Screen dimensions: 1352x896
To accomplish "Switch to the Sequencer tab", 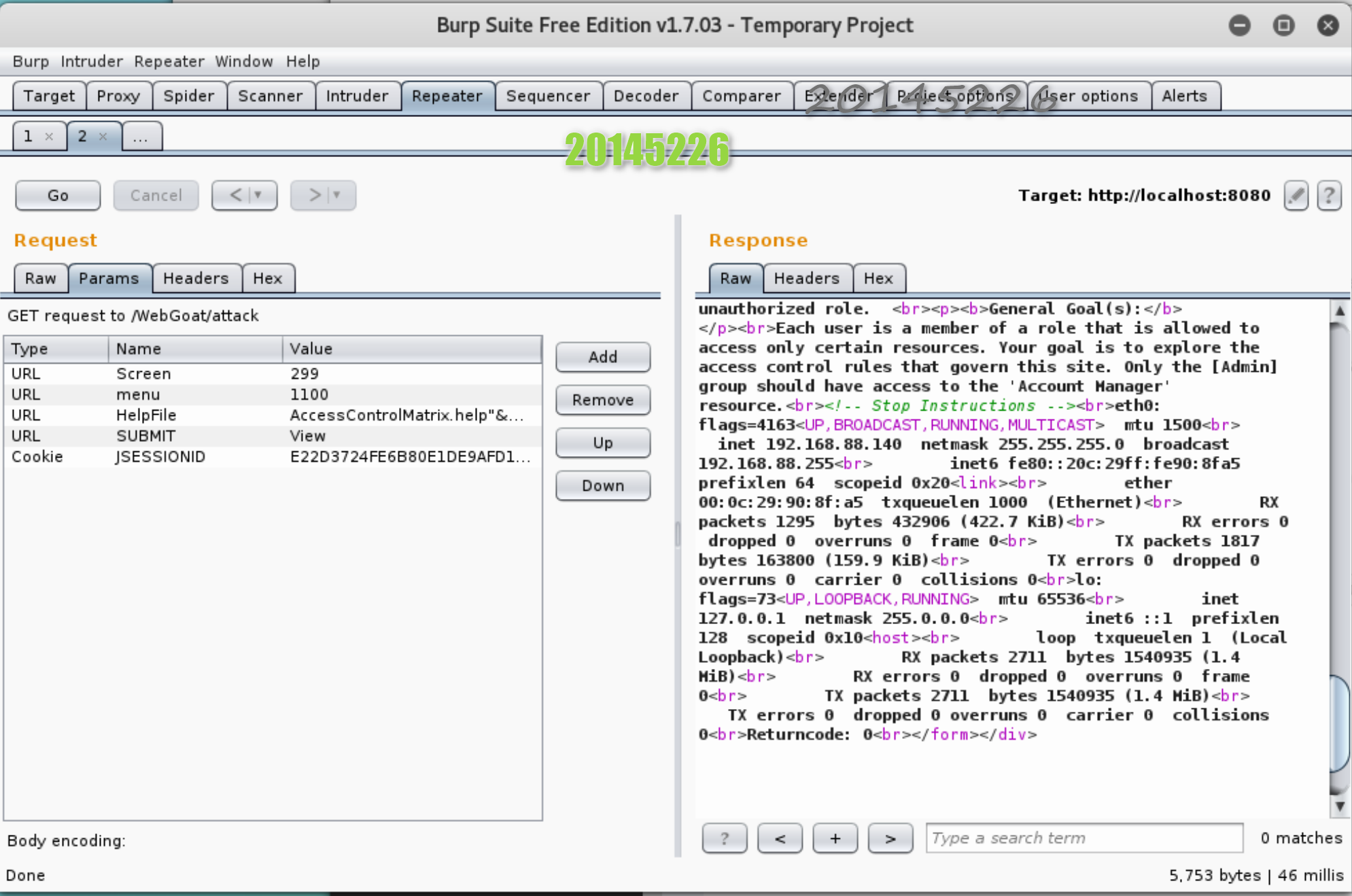I will click(548, 96).
